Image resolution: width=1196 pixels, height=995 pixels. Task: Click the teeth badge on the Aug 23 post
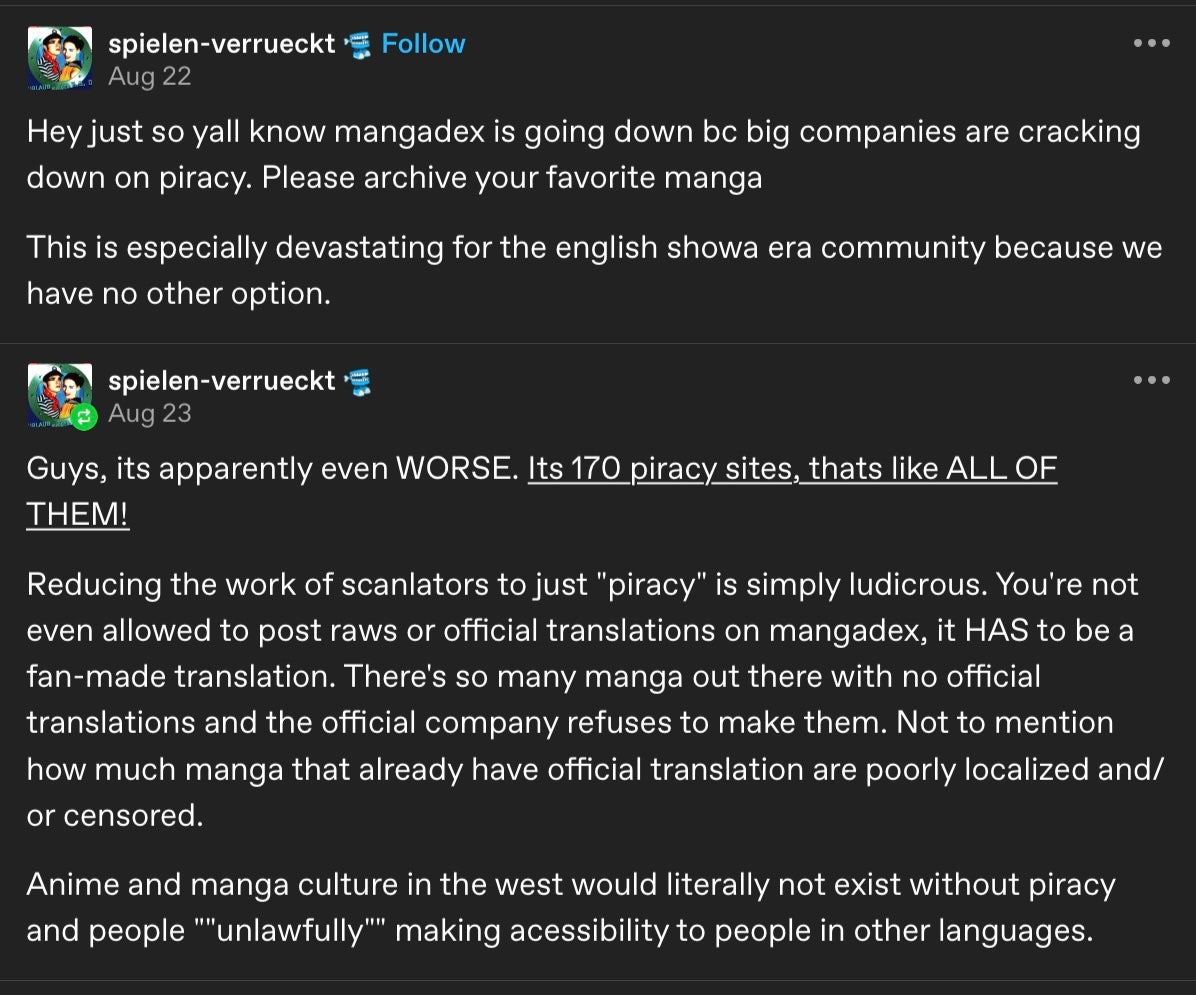point(357,381)
